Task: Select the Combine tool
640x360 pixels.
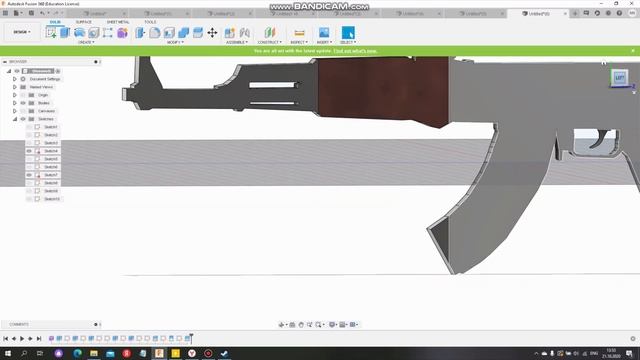Action: (x=184, y=33)
